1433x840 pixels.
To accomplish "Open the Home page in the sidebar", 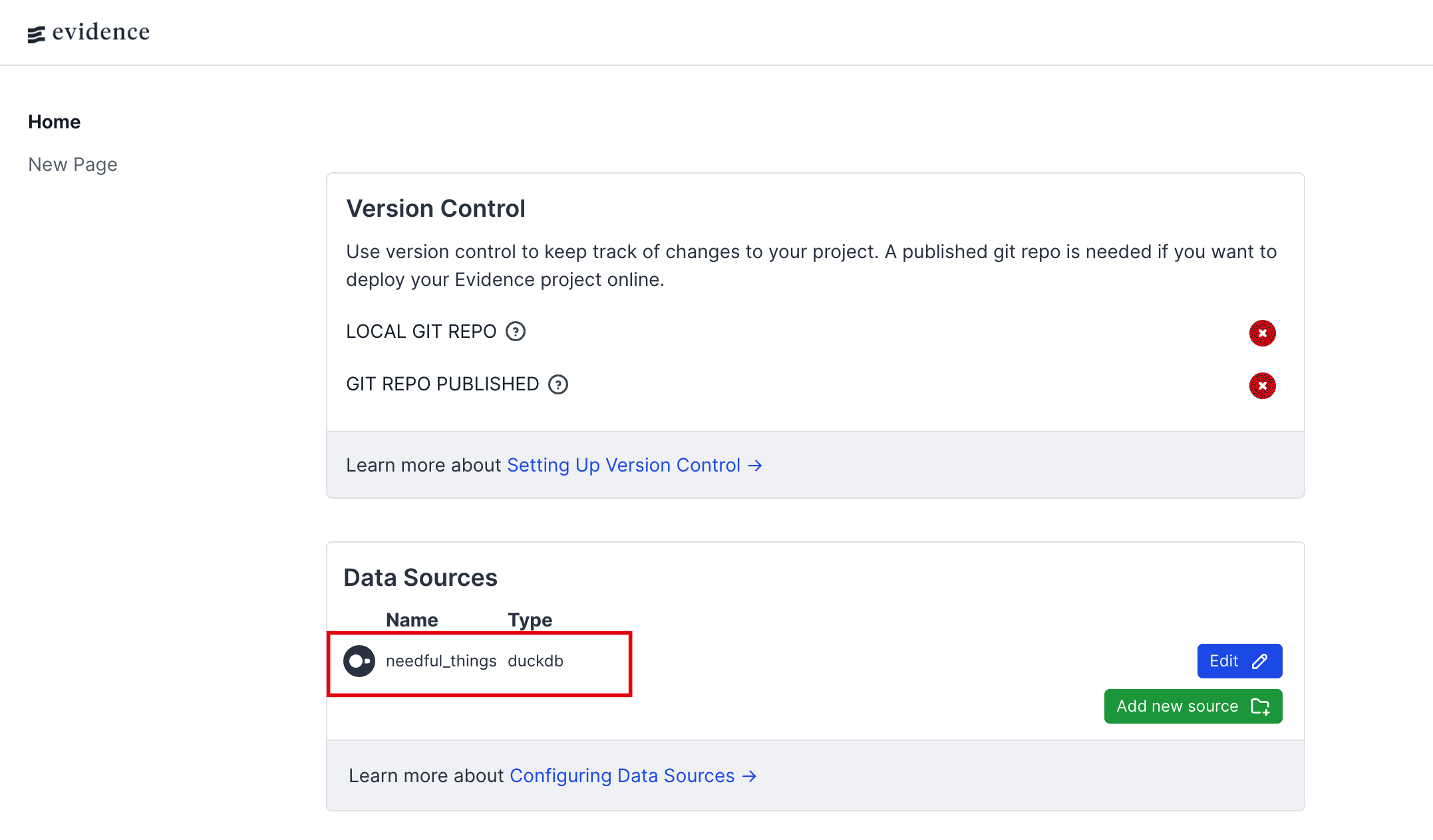I will point(54,122).
